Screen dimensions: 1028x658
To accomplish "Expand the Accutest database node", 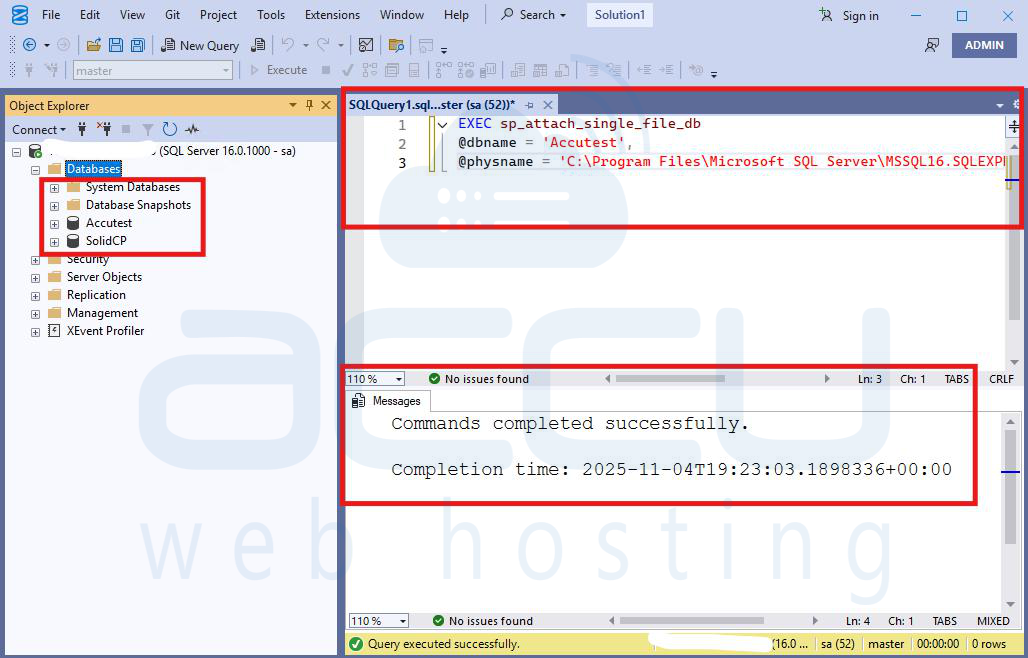I will click(55, 223).
